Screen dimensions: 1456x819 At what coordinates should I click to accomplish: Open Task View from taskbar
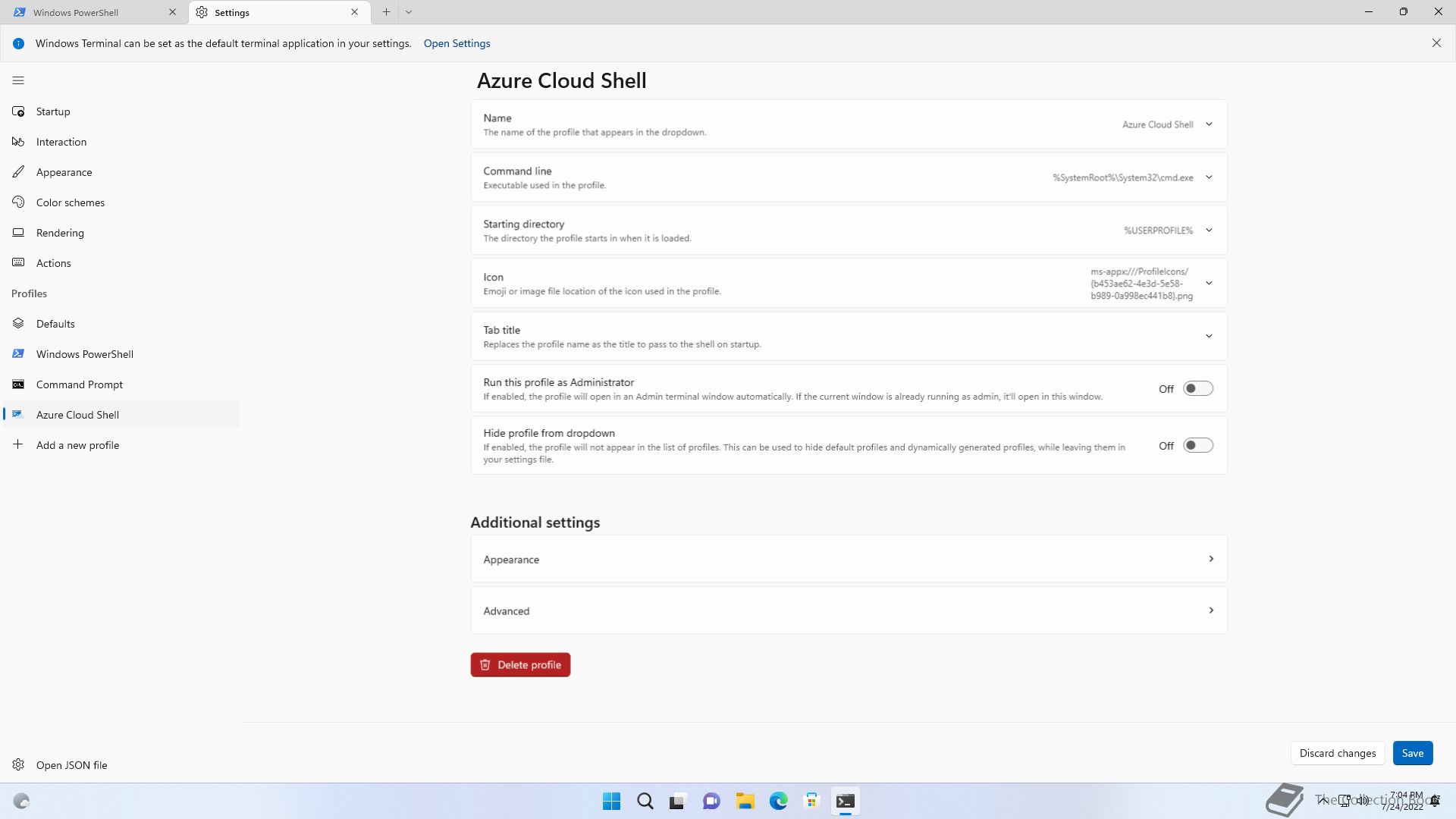[678, 802]
